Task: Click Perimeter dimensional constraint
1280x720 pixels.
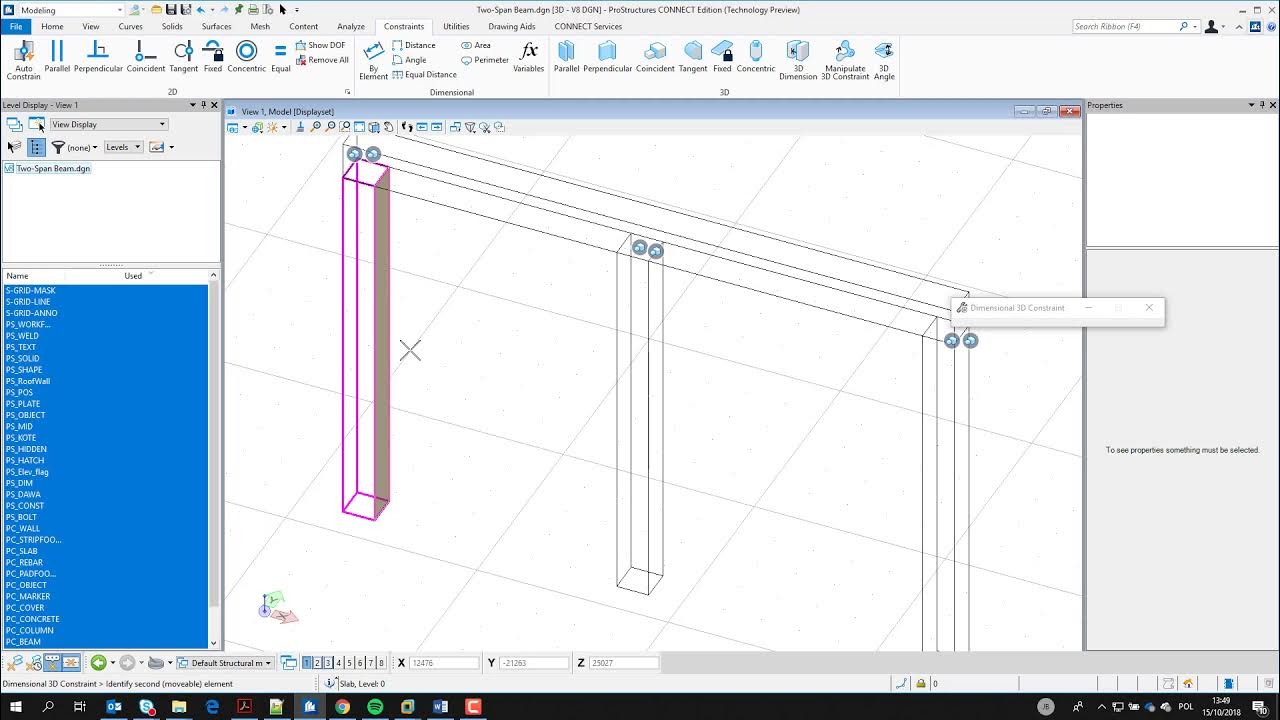Action: pos(485,60)
